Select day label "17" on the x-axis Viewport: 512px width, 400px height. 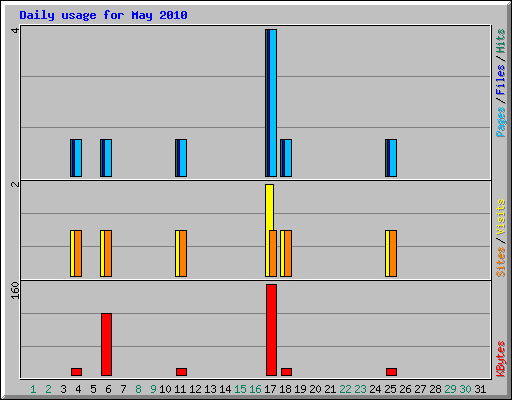pos(270,389)
